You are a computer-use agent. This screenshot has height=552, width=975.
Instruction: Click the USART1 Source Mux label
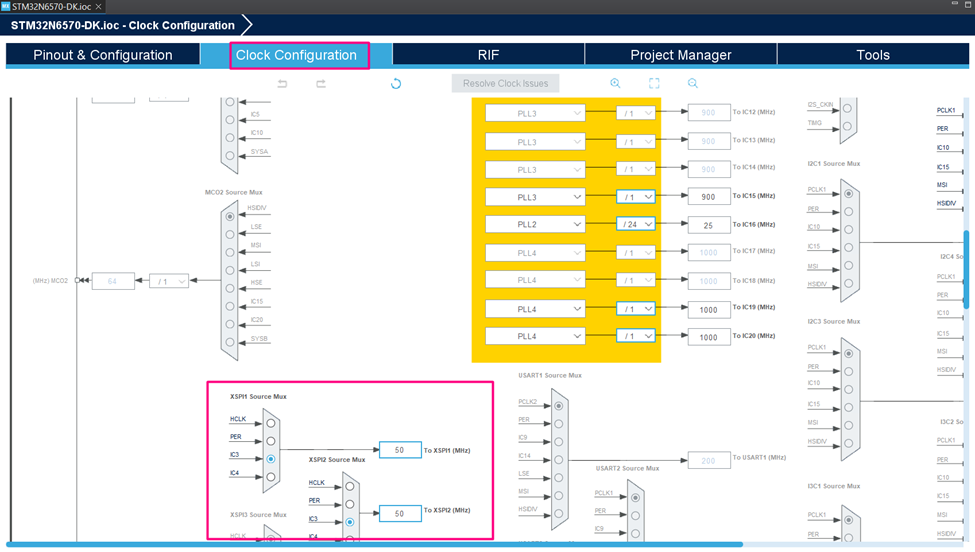[550, 375]
